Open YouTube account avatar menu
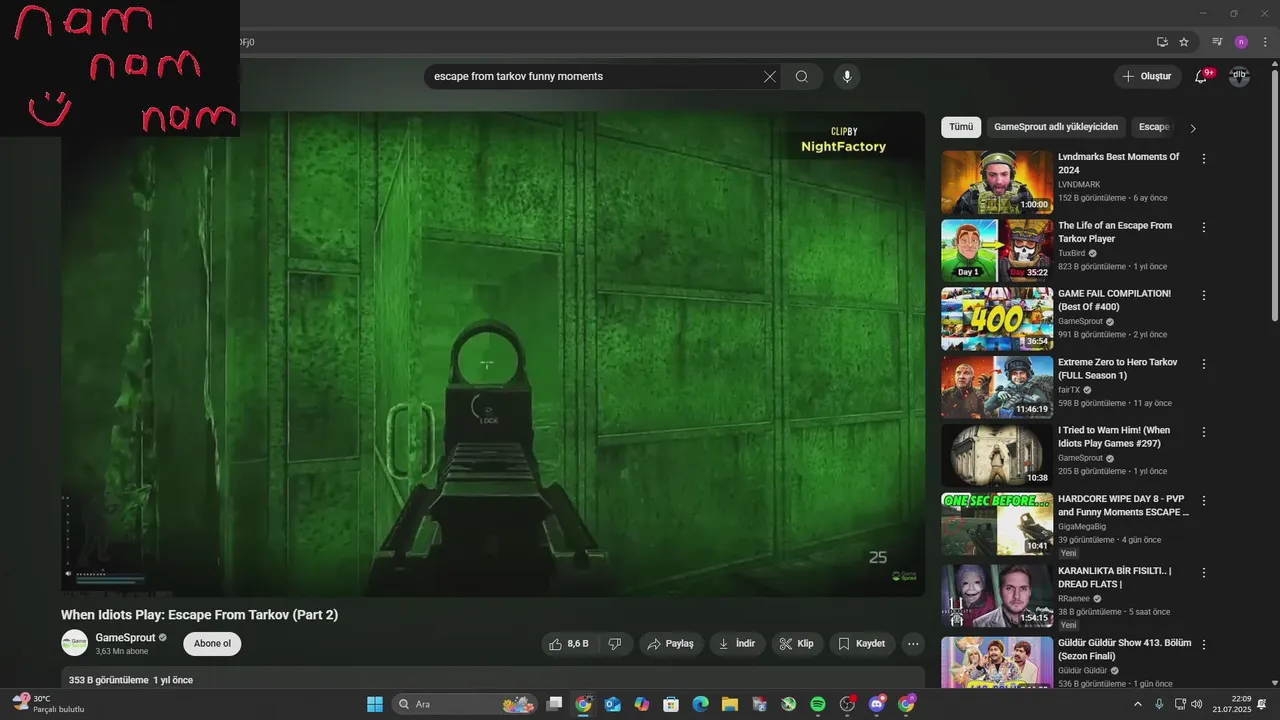Screen dimensions: 1280x720 pos(1239,77)
